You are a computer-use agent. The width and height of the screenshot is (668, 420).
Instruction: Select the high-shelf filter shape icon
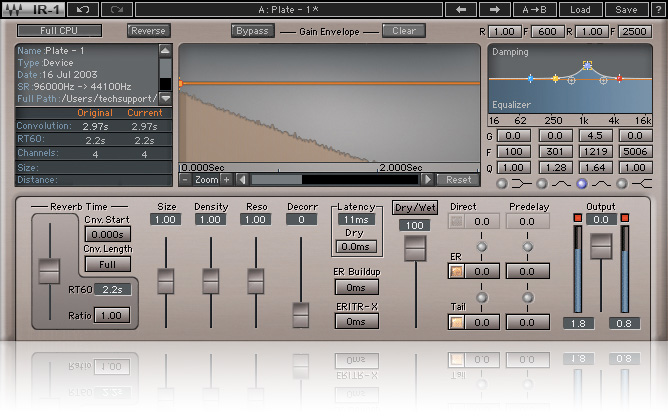point(641,183)
